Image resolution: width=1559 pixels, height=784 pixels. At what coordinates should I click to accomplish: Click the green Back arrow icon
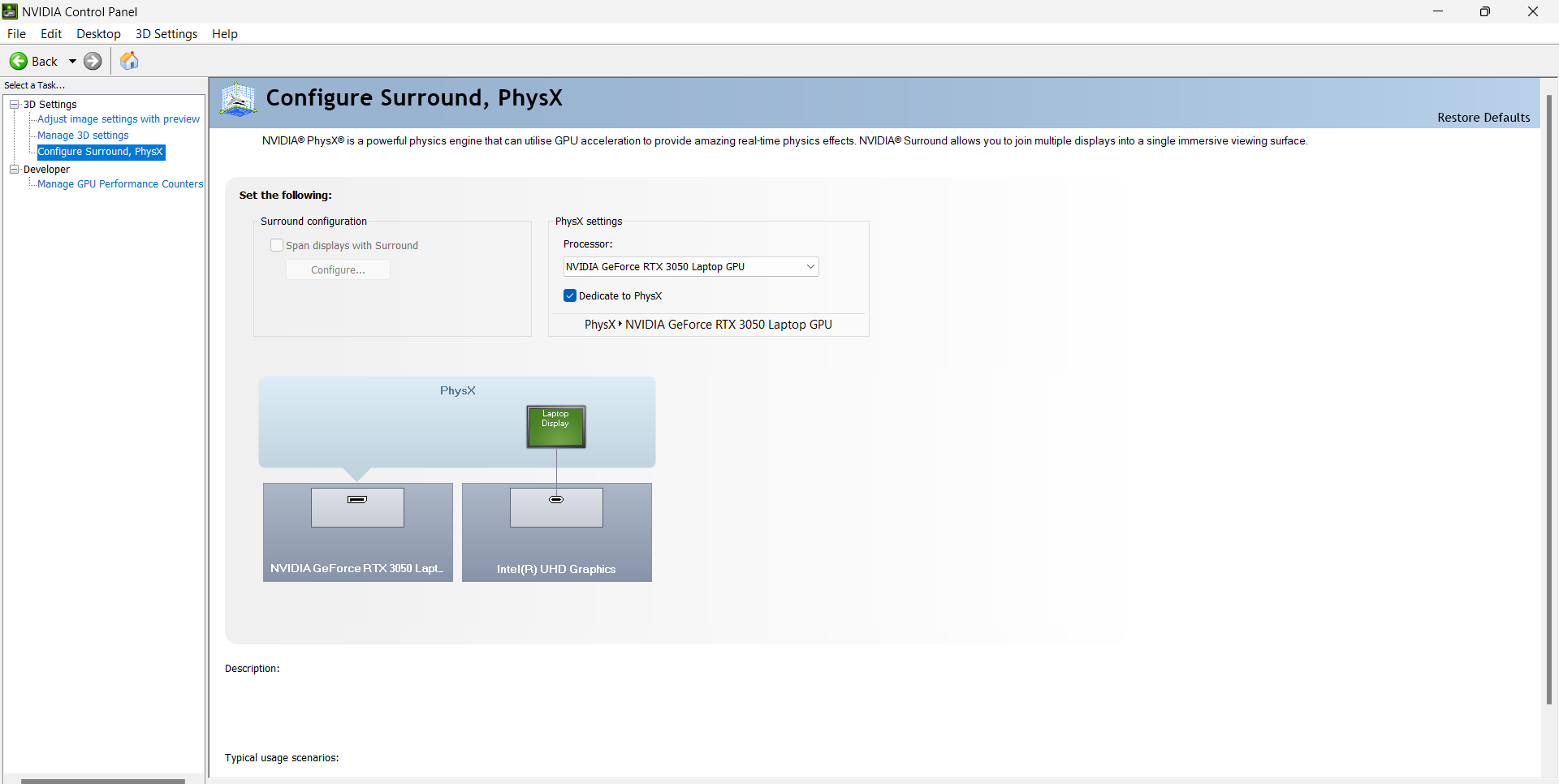click(x=18, y=61)
